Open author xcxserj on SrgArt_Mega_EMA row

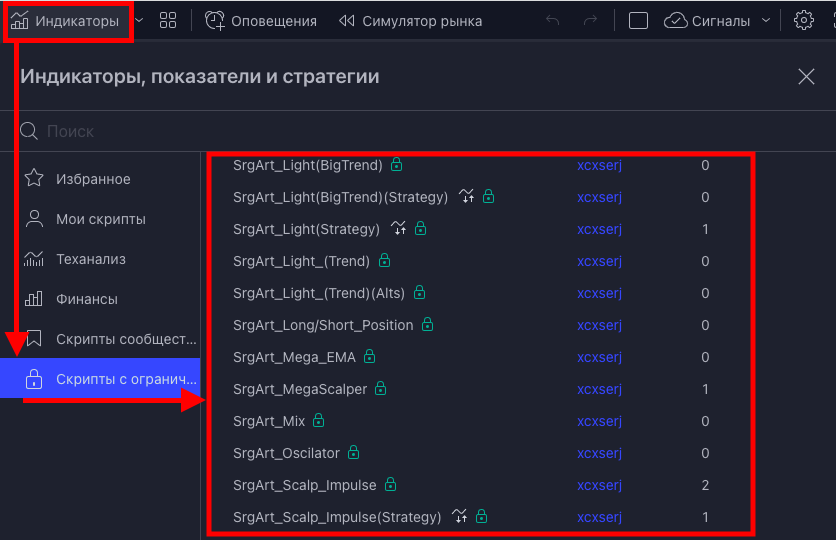(x=599, y=357)
